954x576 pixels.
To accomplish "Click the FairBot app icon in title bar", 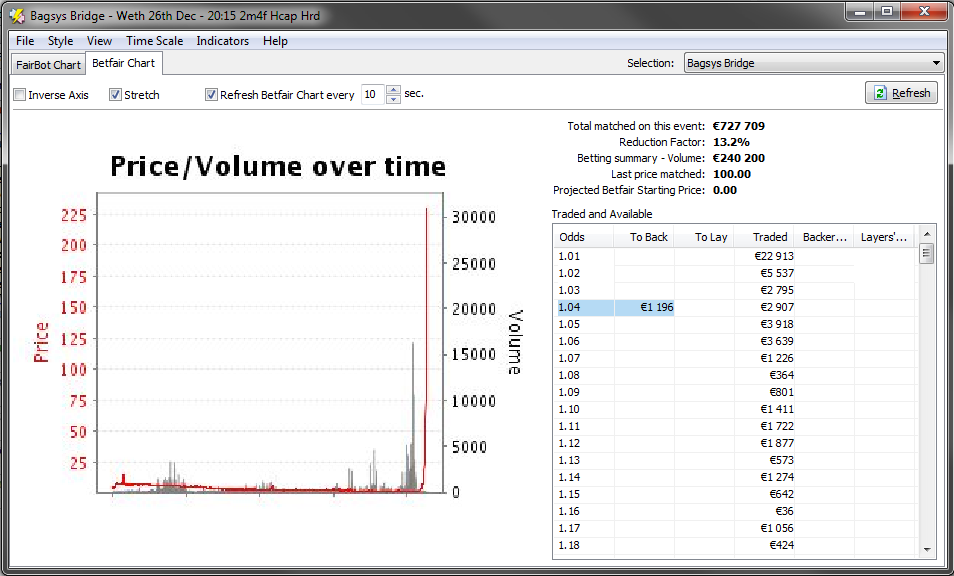I will (16, 16).
